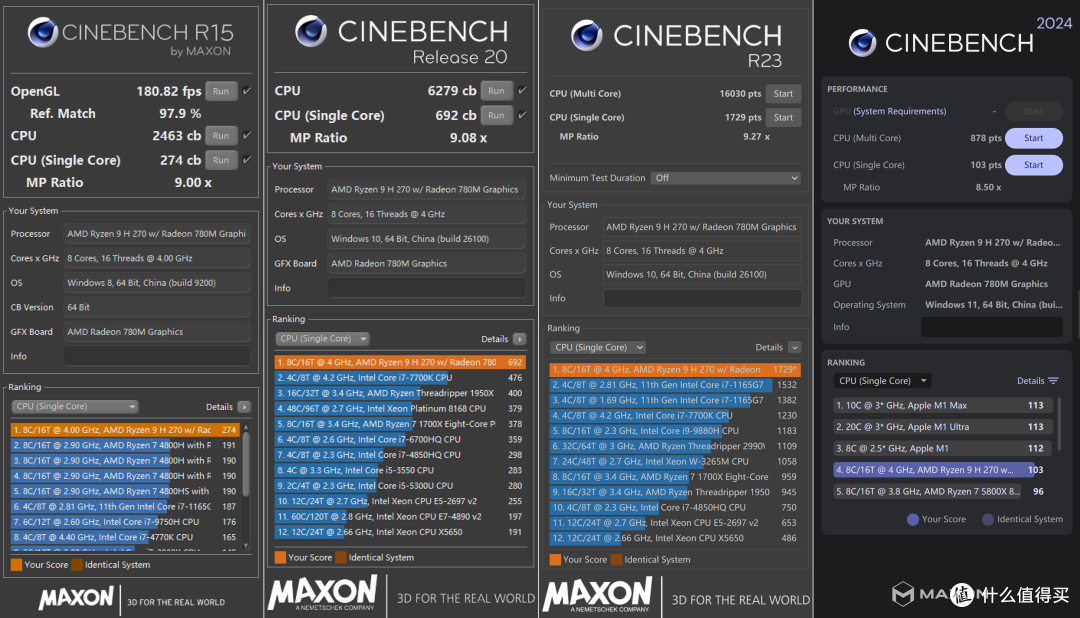Click Details filter icon in Cinebench 2024
1080x618 pixels.
click(1053, 381)
